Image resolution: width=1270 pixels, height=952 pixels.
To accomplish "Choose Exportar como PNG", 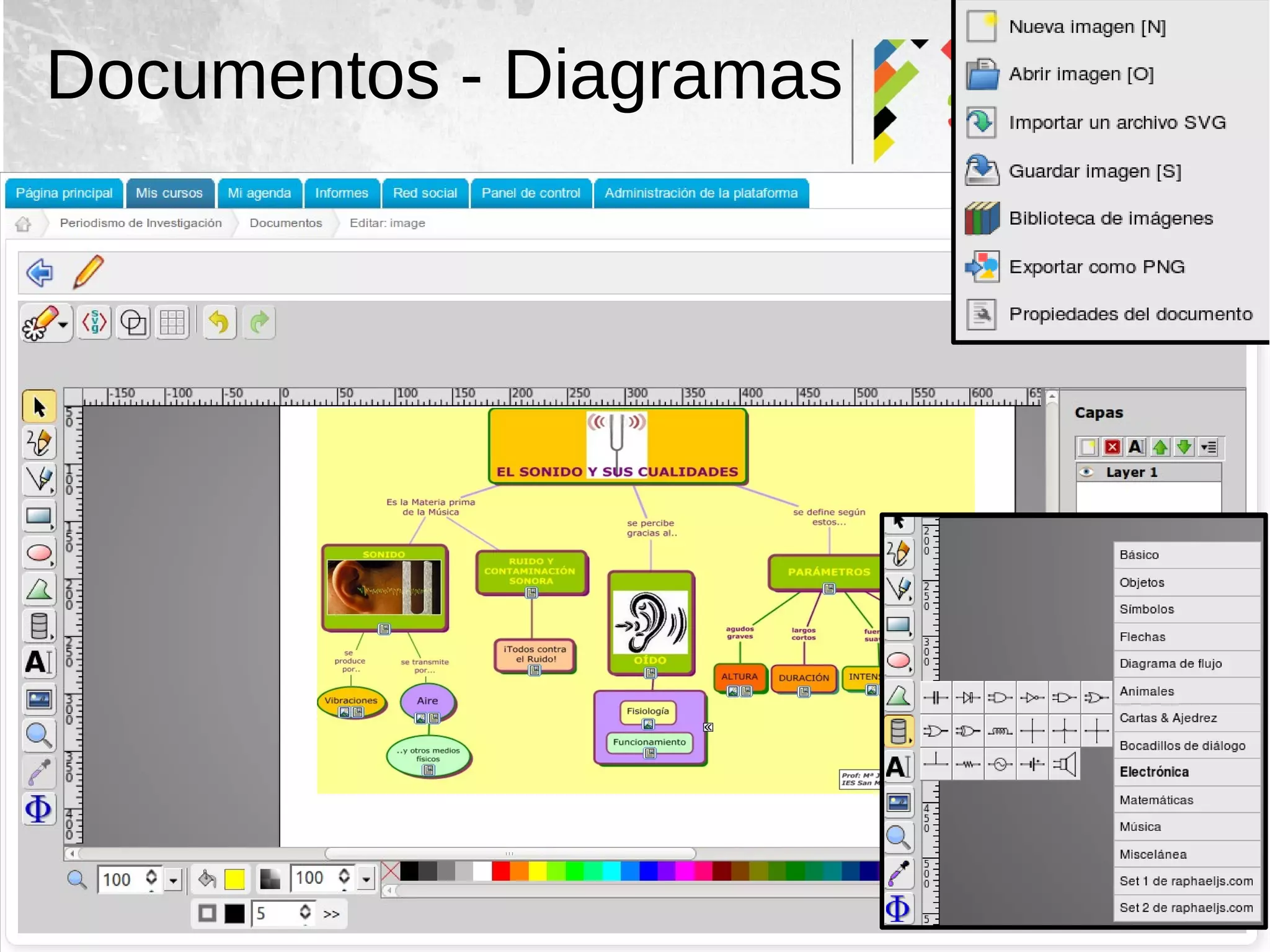I will (x=1075, y=267).
